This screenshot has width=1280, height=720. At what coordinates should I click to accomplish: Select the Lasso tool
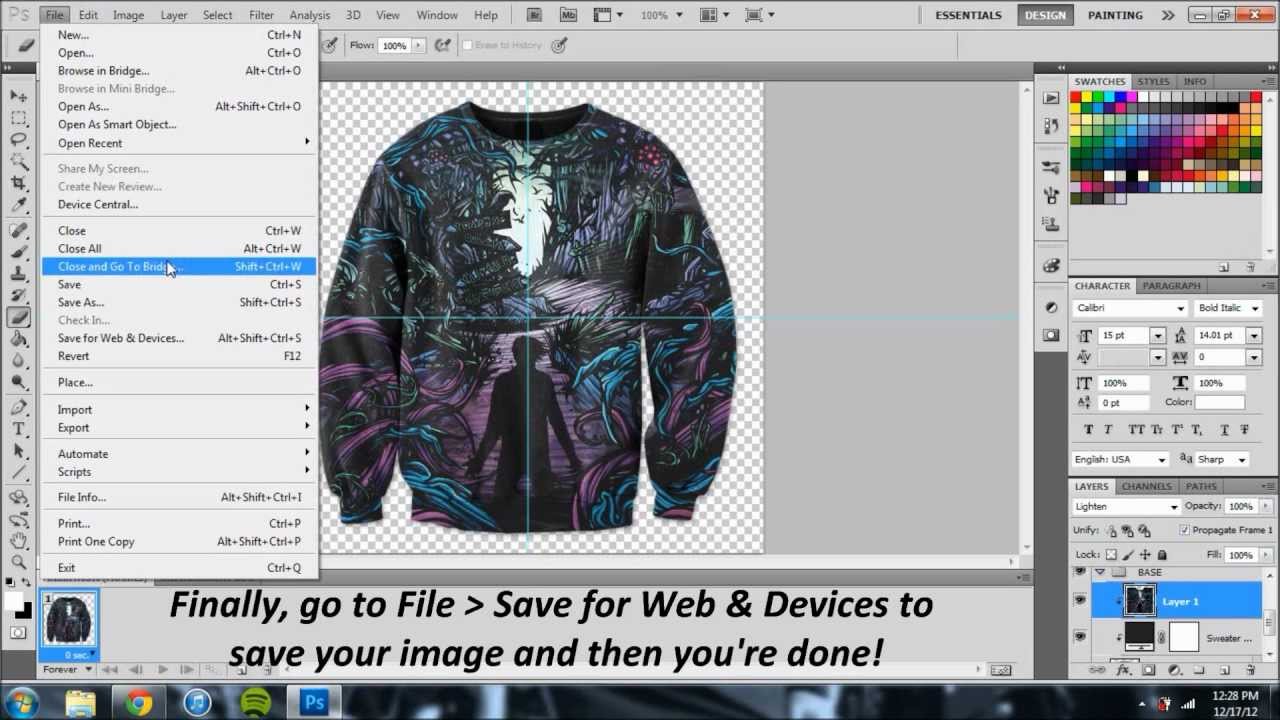(19, 140)
